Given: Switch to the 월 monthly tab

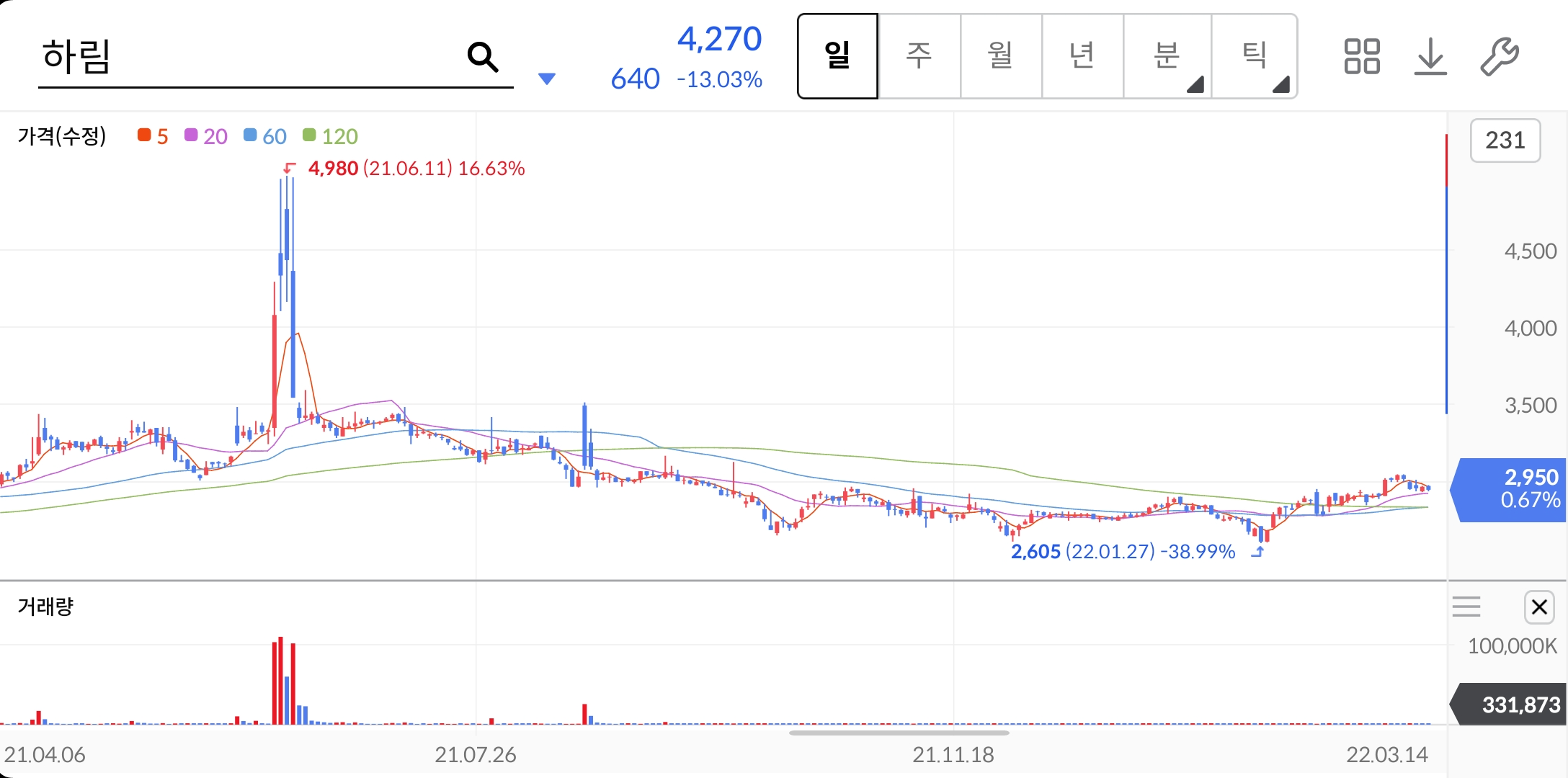Looking at the screenshot, I should click(1000, 56).
